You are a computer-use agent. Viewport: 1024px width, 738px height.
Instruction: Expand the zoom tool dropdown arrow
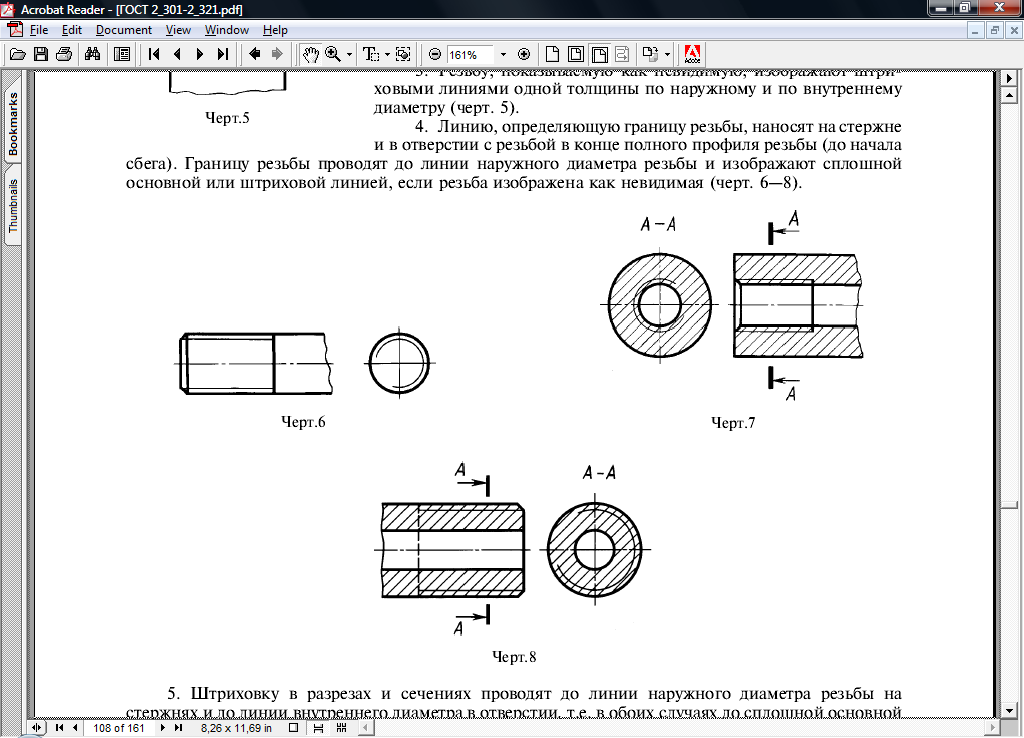349,54
